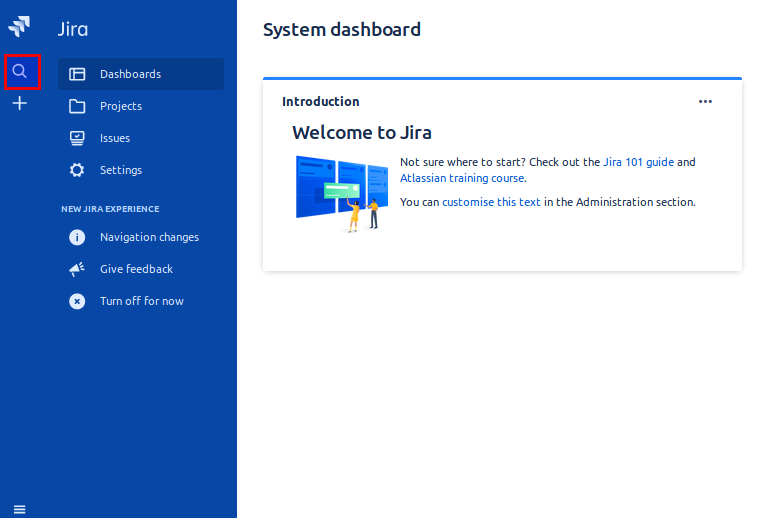Open Navigation changes item
This screenshot has height=518, width=761.
(141, 237)
